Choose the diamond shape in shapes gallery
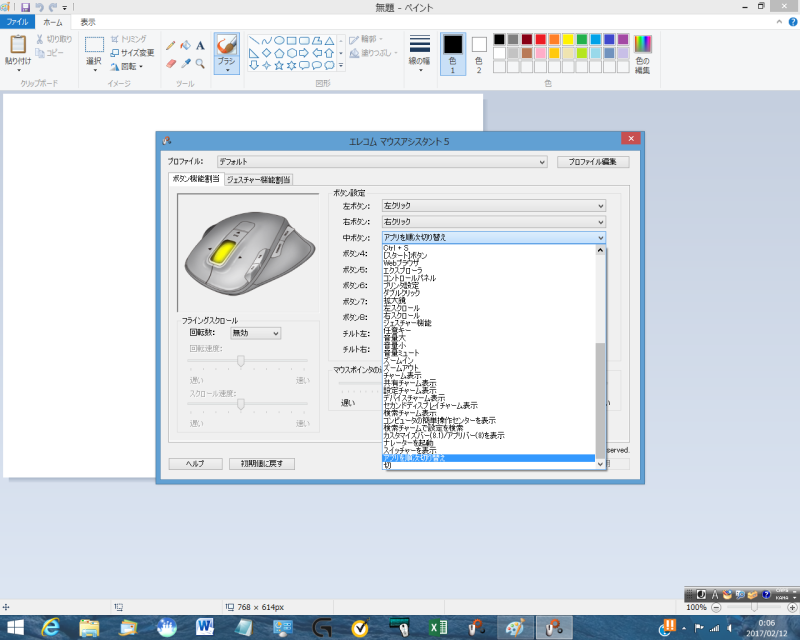800x640 pixels. point(266,53)
